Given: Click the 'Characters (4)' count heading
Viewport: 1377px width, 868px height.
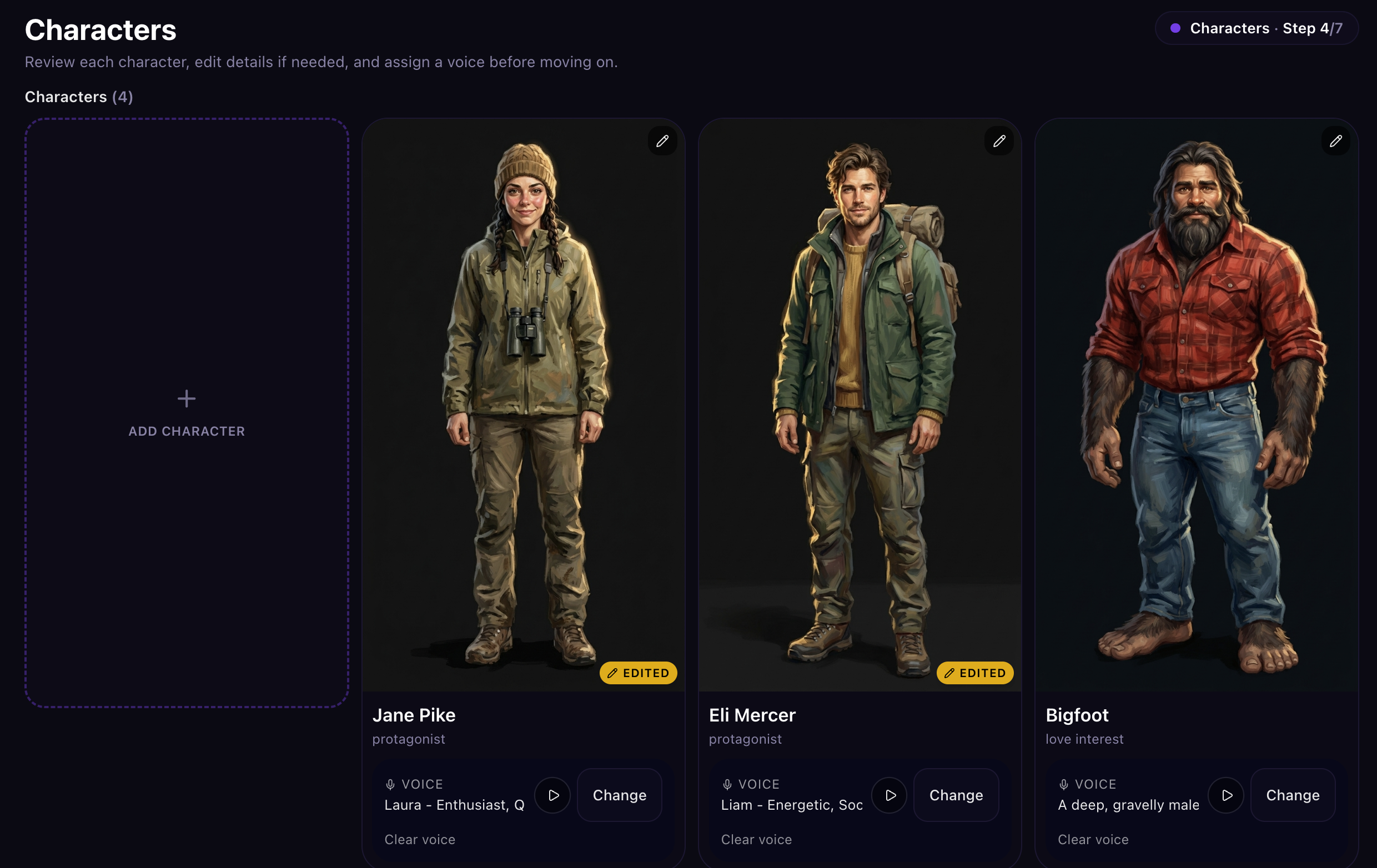Looking at the screenshot, I should [79, 97].
